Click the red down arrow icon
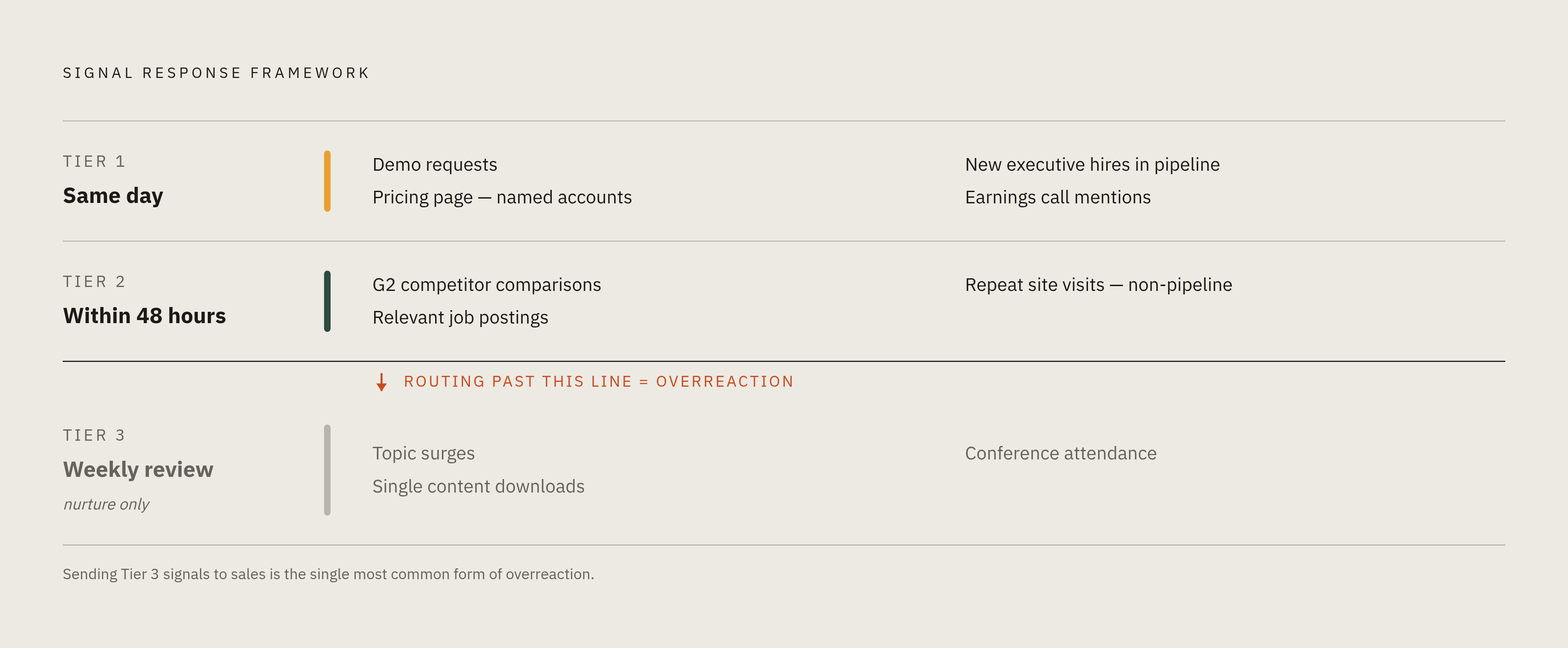 click(381, 382)
